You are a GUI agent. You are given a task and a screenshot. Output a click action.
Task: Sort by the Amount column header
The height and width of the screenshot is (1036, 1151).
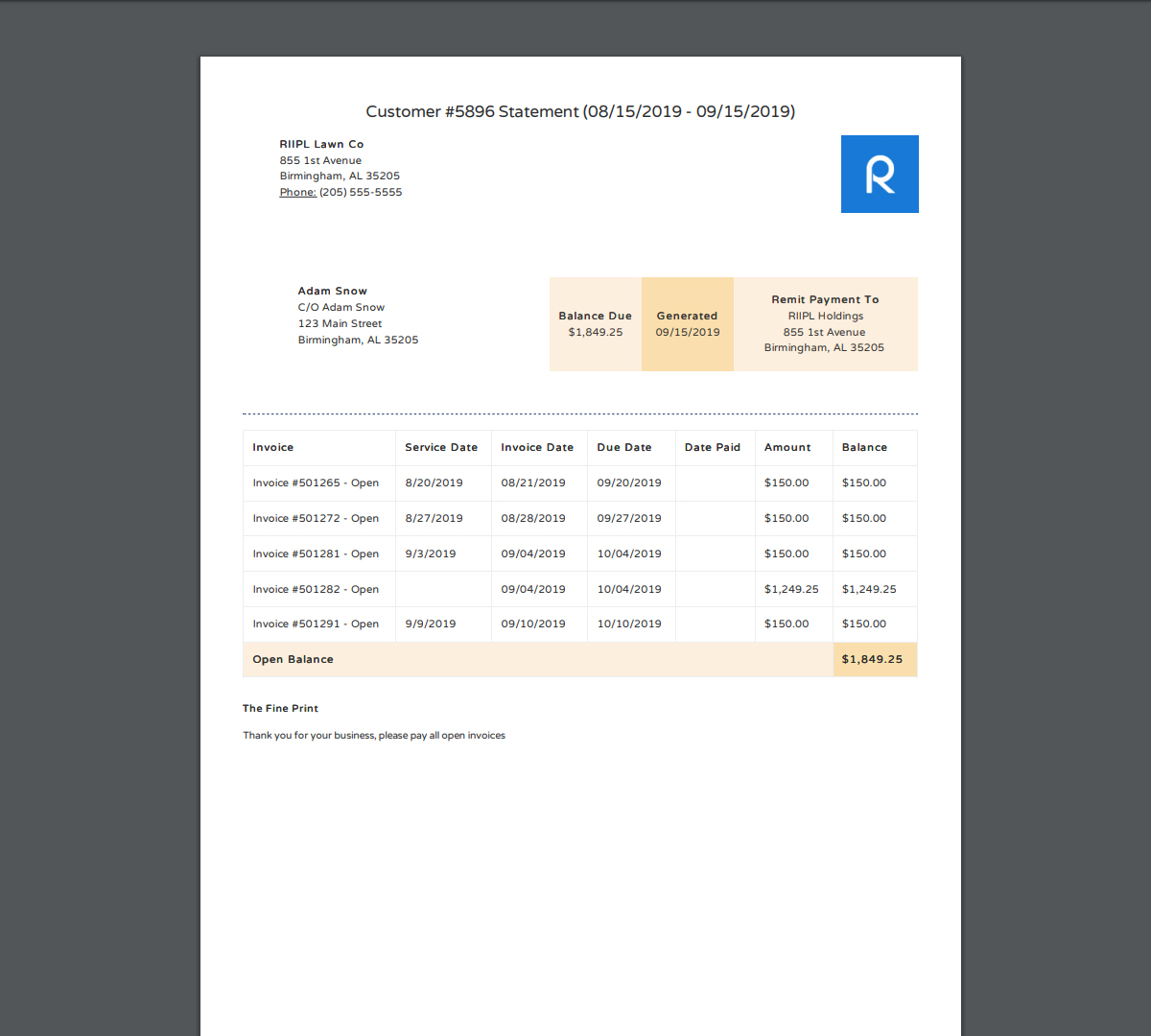[x=787, y=447]
